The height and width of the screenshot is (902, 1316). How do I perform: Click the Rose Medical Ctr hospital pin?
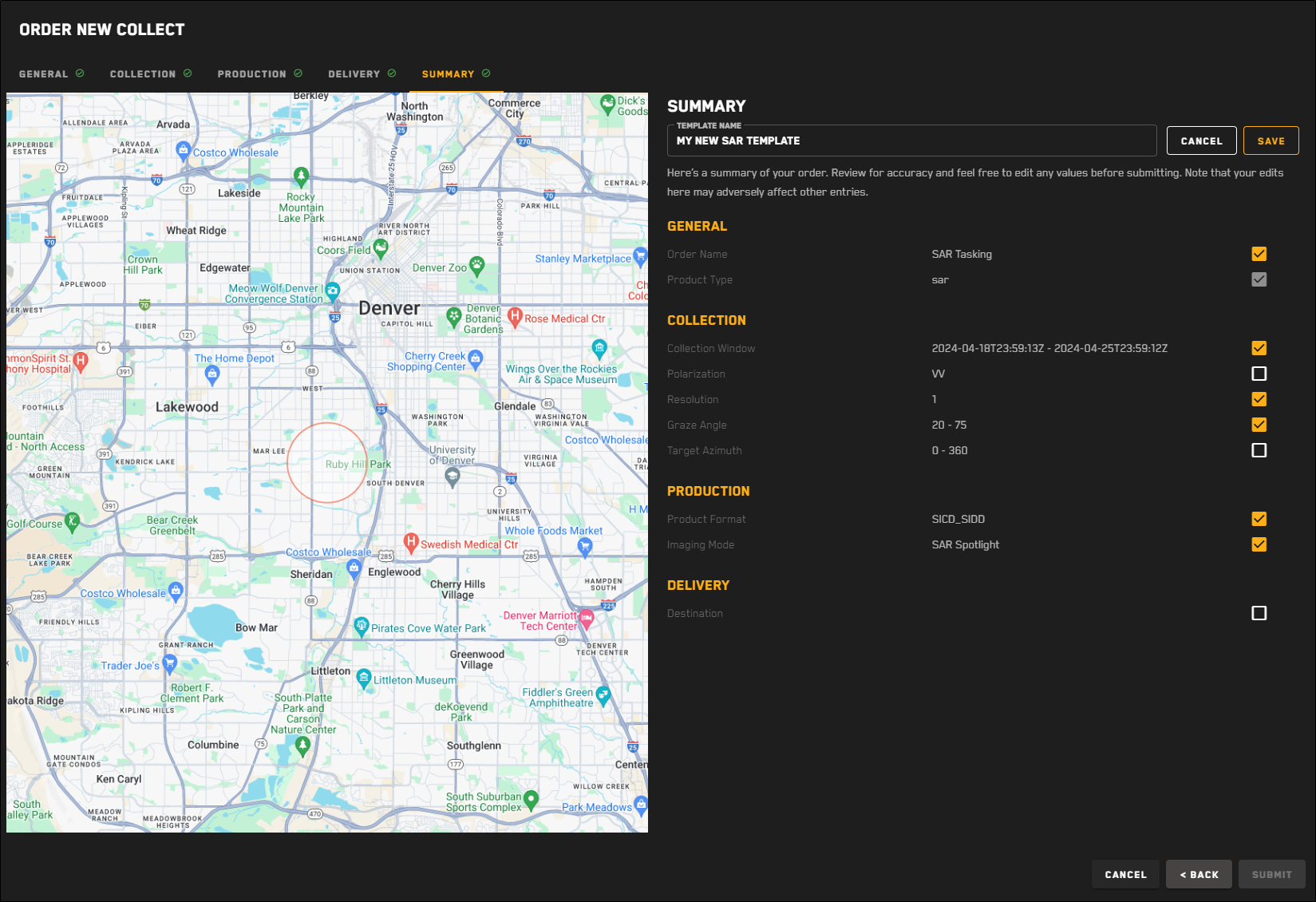pos(515,317)
